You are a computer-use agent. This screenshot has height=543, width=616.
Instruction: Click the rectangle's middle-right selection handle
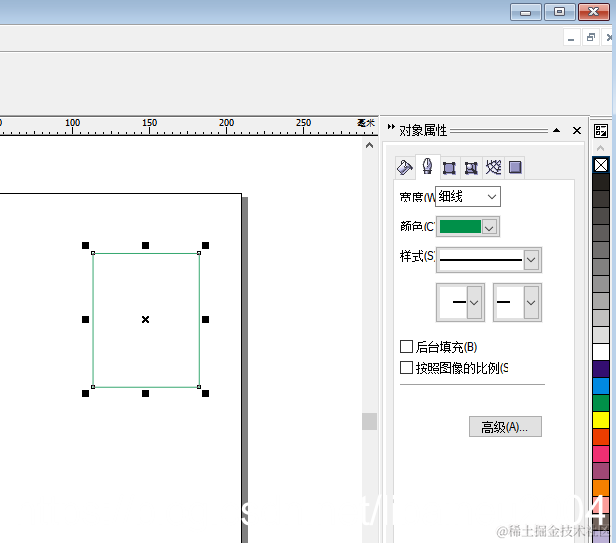click(205, 319)
